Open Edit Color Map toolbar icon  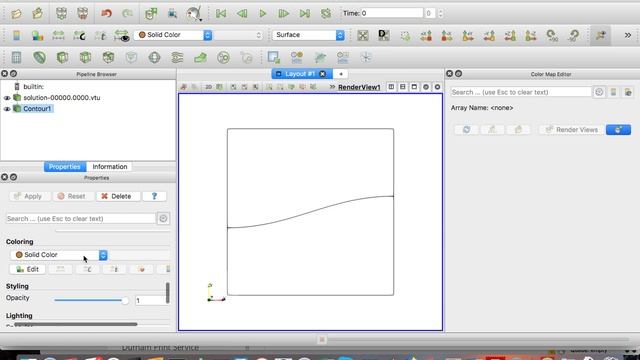[x=38, y=36]
